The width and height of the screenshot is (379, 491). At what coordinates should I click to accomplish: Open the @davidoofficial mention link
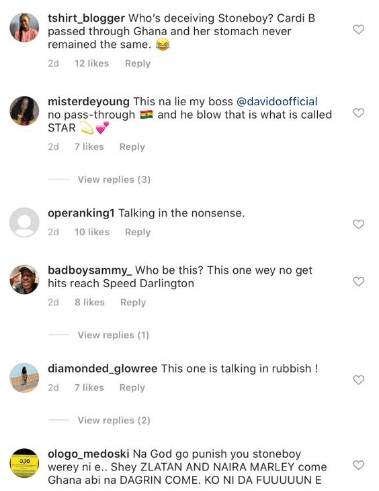(277, 101)
